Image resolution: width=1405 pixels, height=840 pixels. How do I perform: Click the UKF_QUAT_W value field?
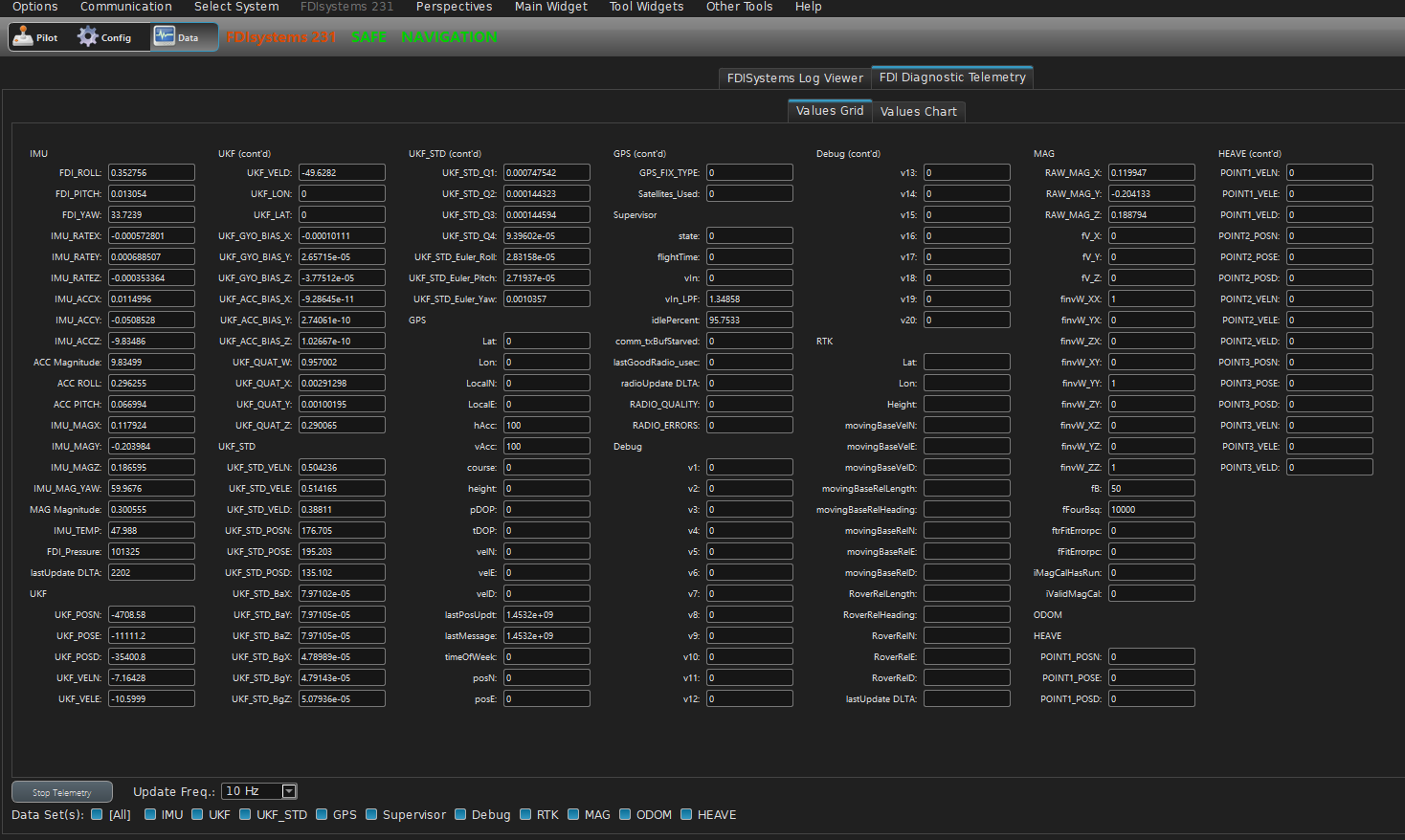click(x=343, y=363)
